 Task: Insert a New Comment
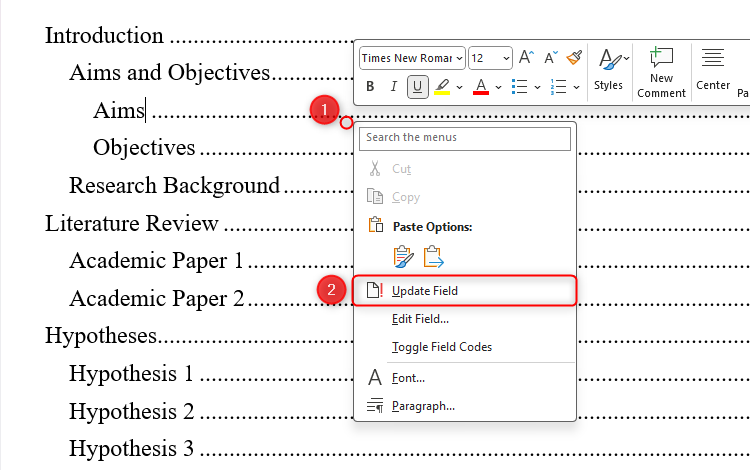[661, 69]
